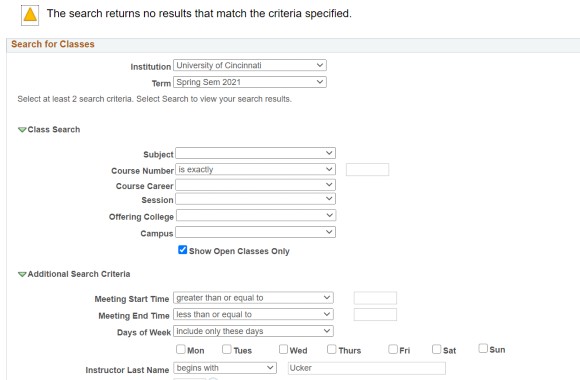Screen dimensions: 580x380
Task: Open the Subject dropdown
Action: (x=255, y=153)
